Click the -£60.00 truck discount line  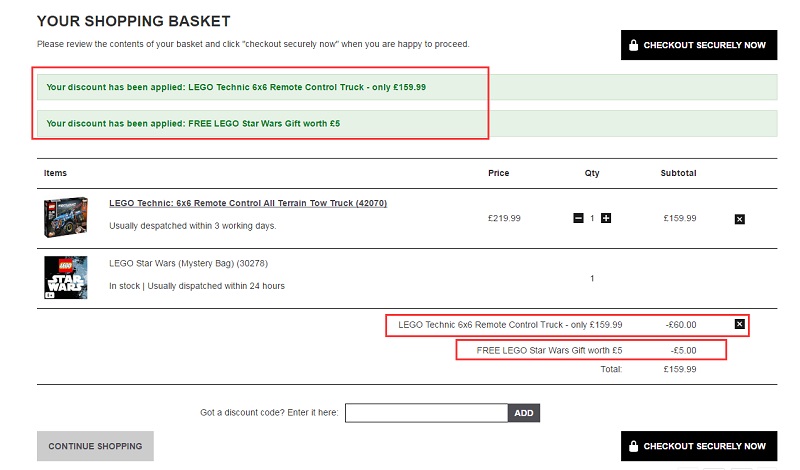[x=680, y=324]
